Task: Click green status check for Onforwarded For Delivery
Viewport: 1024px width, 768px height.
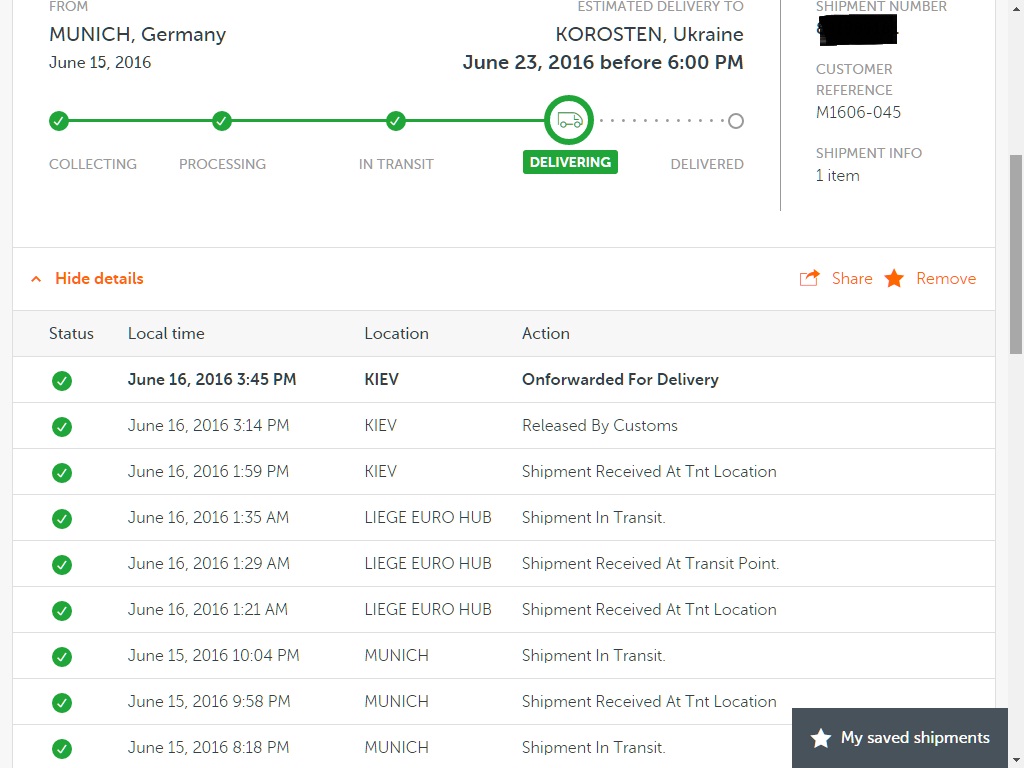Action: 62,380
